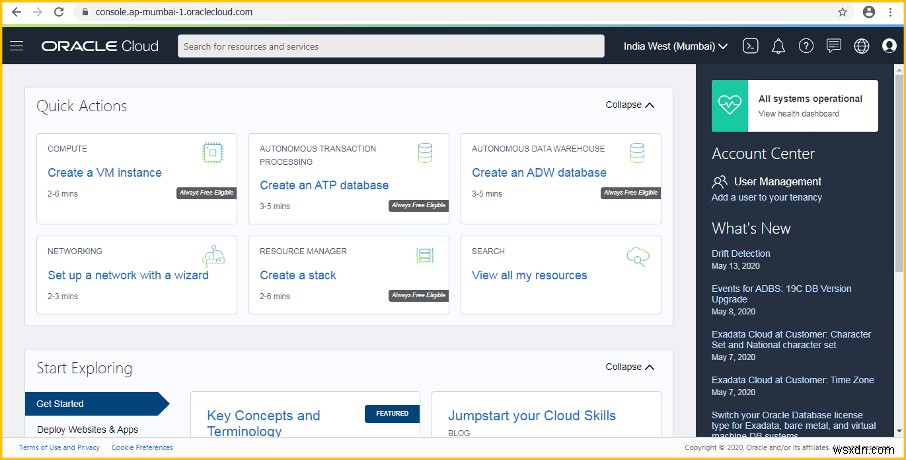
Task: Open the user profile avatar menu
Action: (x=889, y=46)
